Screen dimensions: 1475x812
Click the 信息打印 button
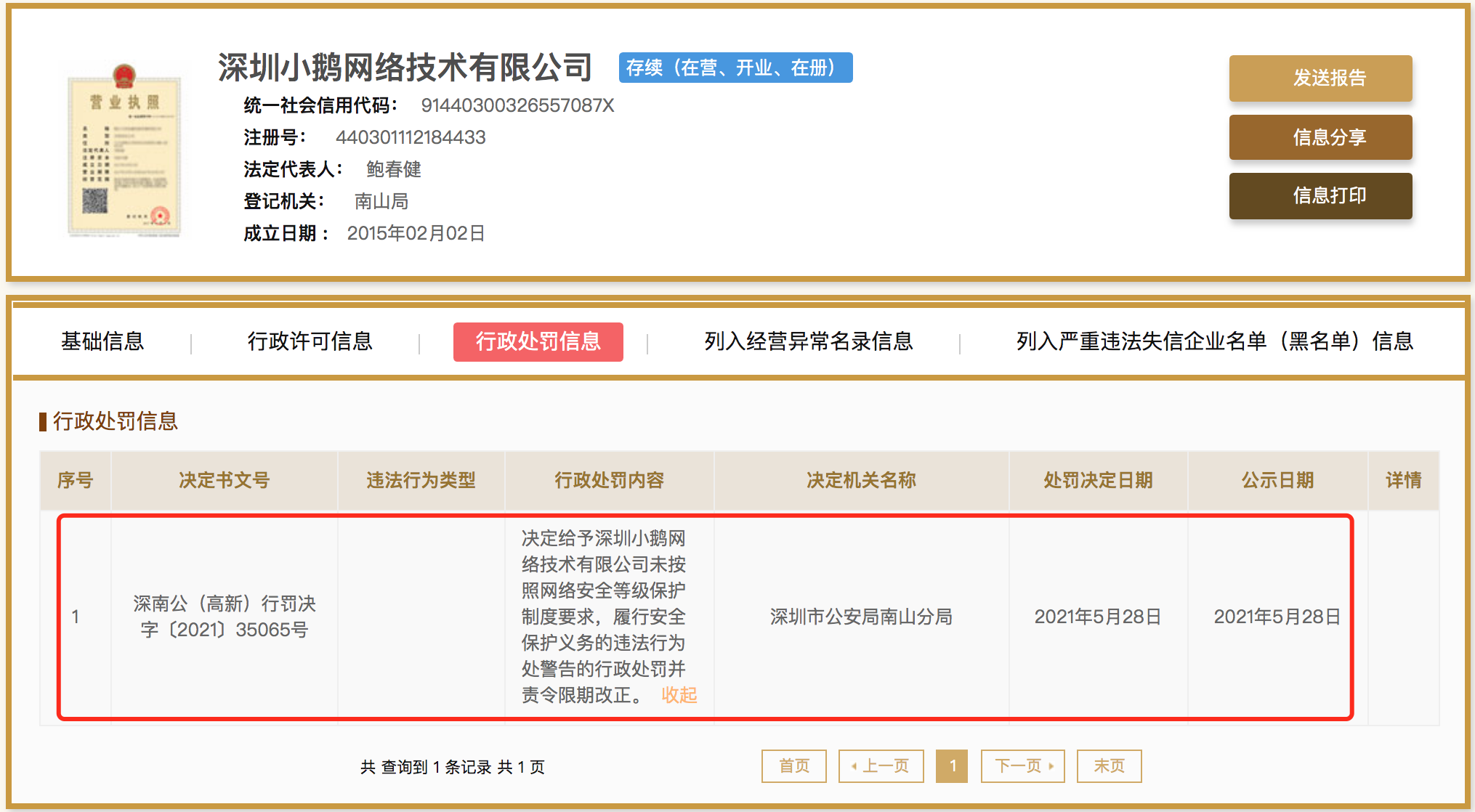point(1320,195)
